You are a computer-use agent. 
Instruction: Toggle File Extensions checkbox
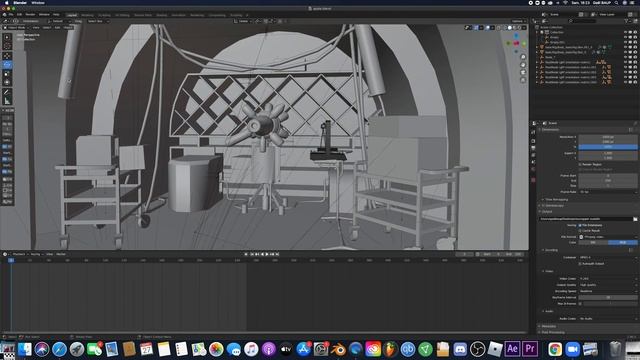point(580,225)
